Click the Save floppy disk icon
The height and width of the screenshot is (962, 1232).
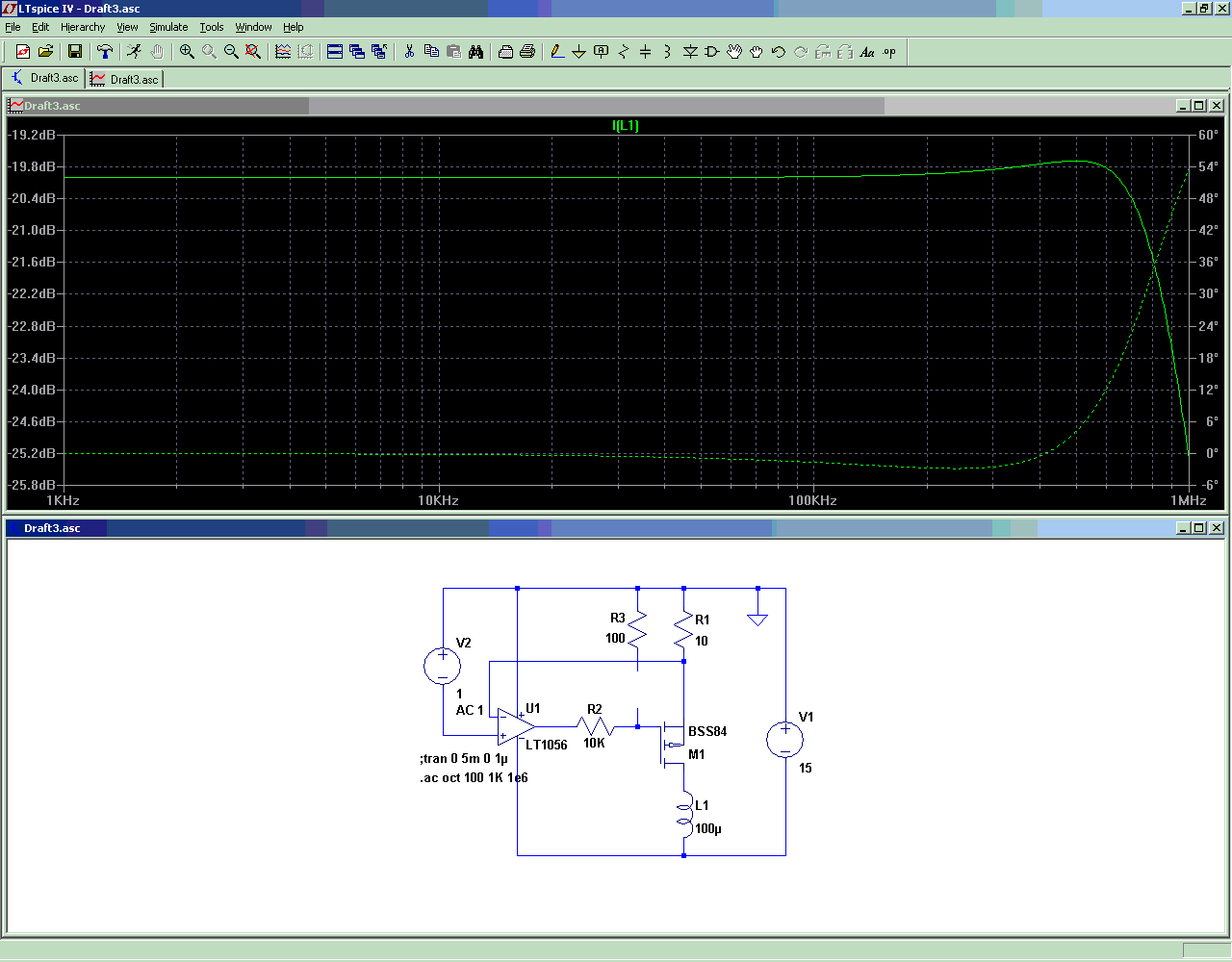(74, 52)
